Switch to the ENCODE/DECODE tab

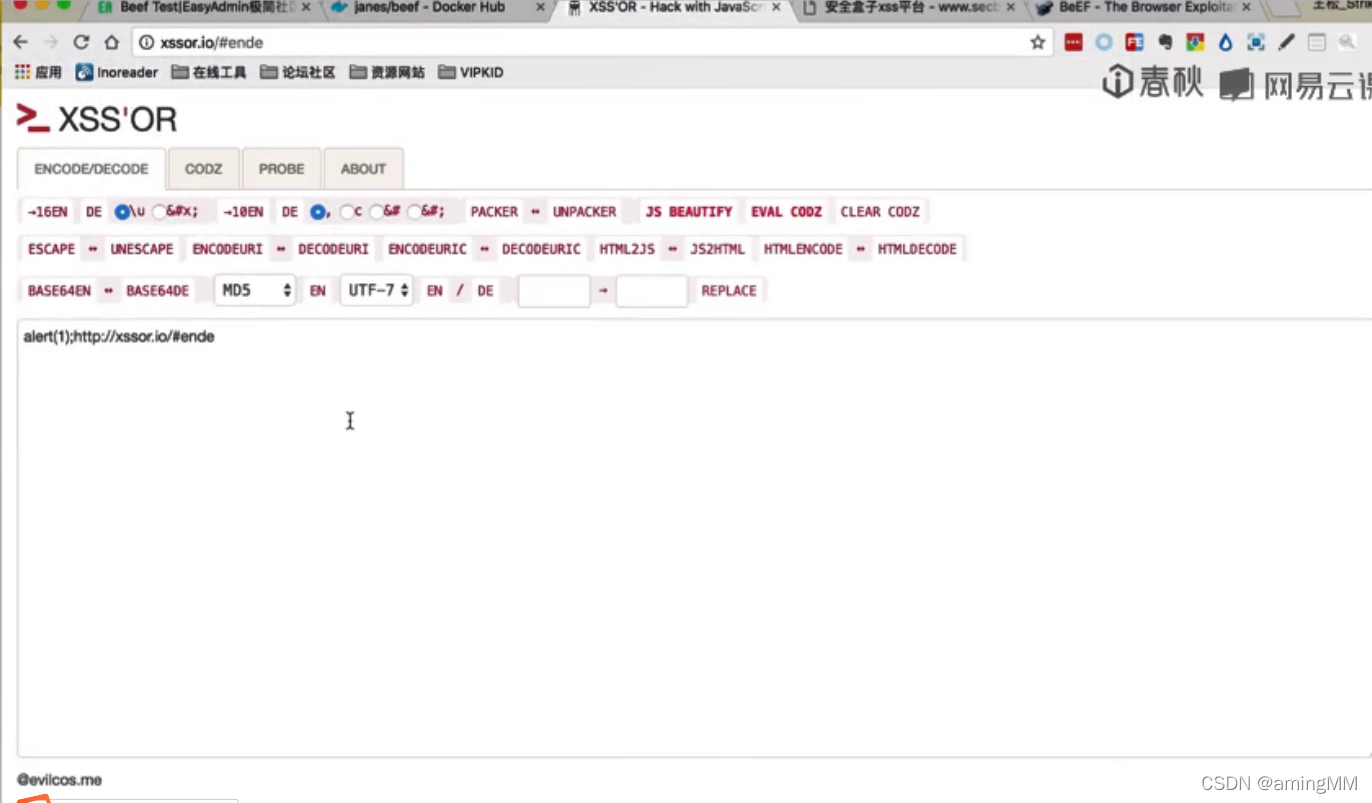tap(91, 169)
